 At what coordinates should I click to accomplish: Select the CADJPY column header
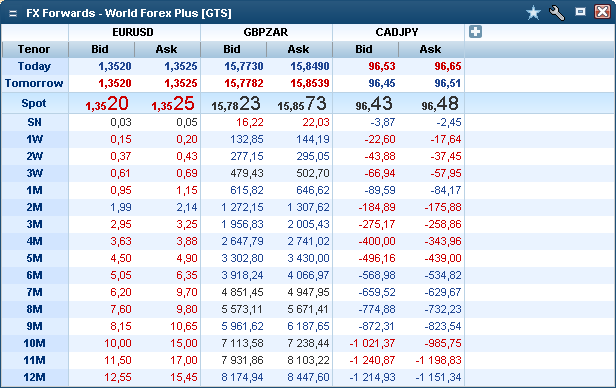coord(397,32)
